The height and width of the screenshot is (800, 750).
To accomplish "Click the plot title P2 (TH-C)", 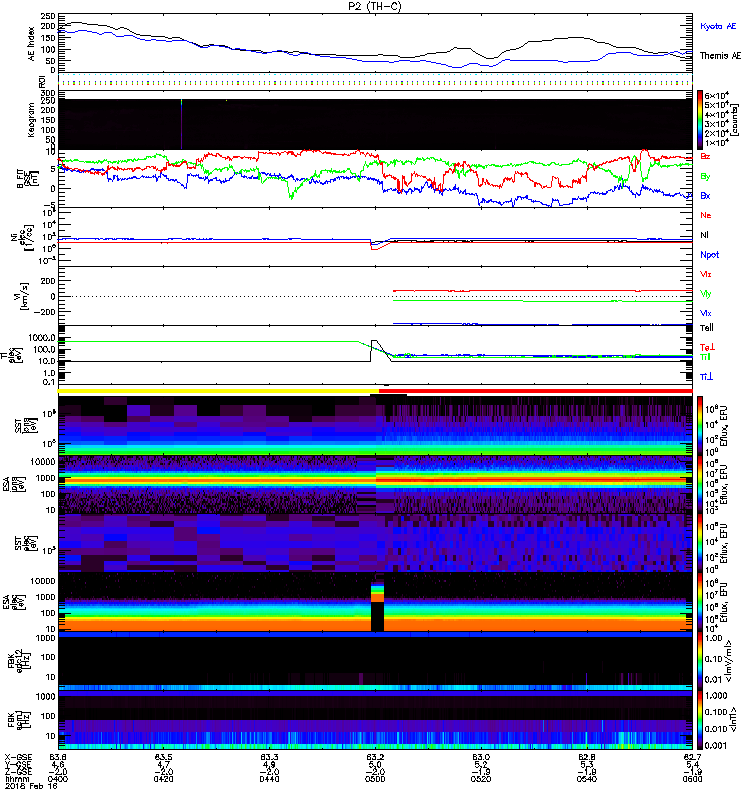I will click(374, 6).
